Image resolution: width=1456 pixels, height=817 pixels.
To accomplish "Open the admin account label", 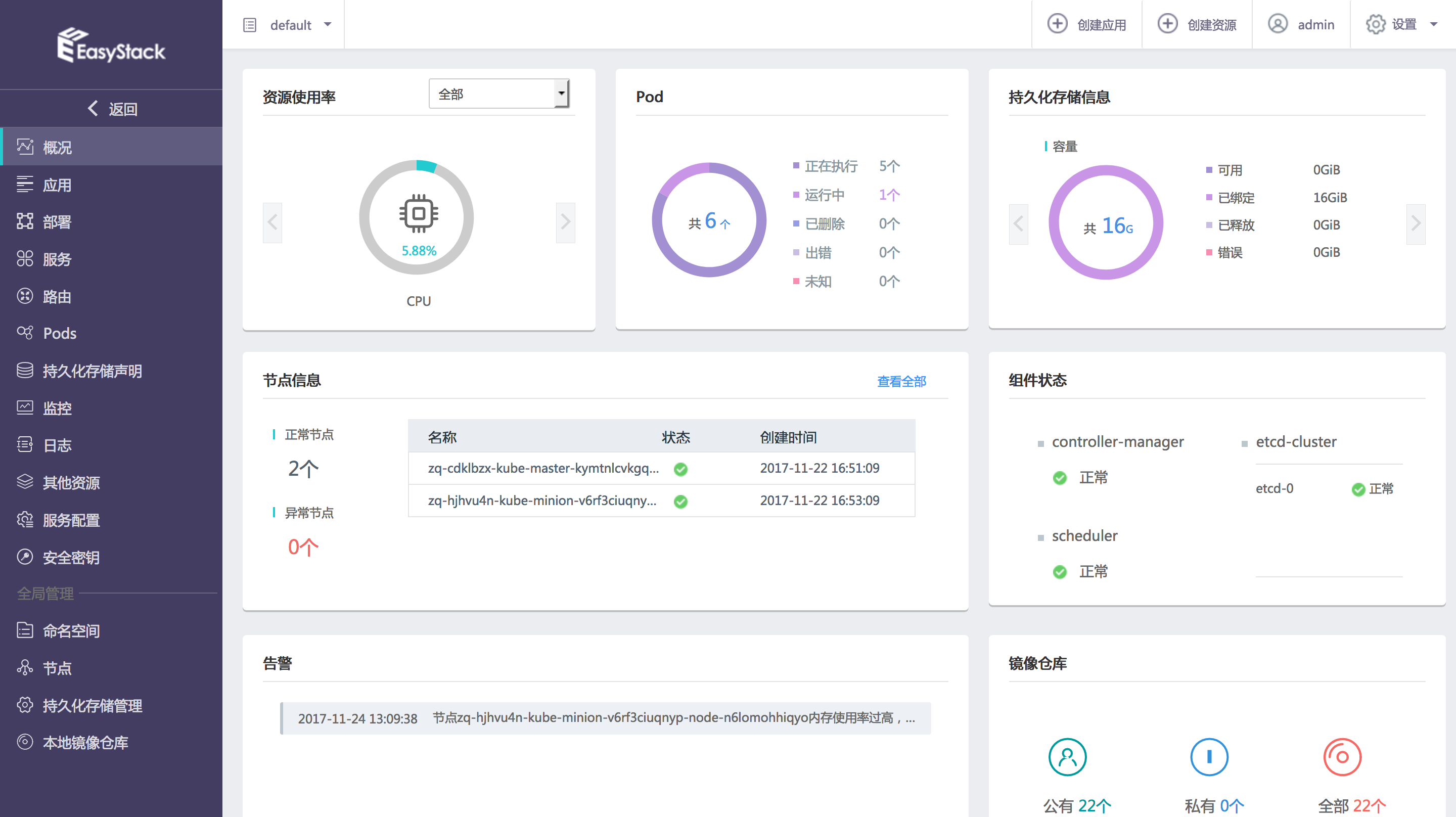I will coord(1316,25).
